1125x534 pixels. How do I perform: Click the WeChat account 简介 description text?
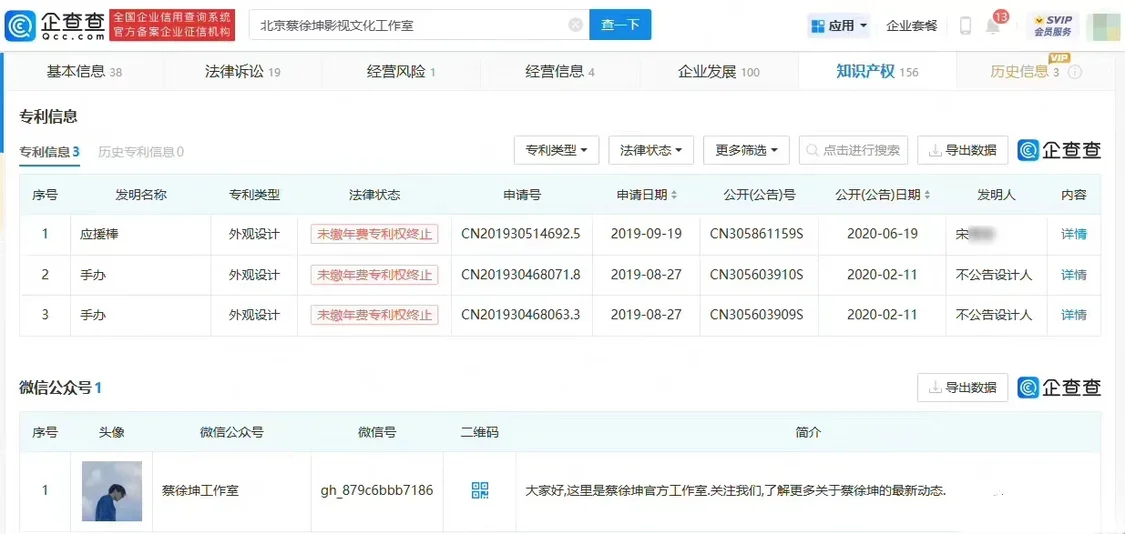tap(736, 492)
